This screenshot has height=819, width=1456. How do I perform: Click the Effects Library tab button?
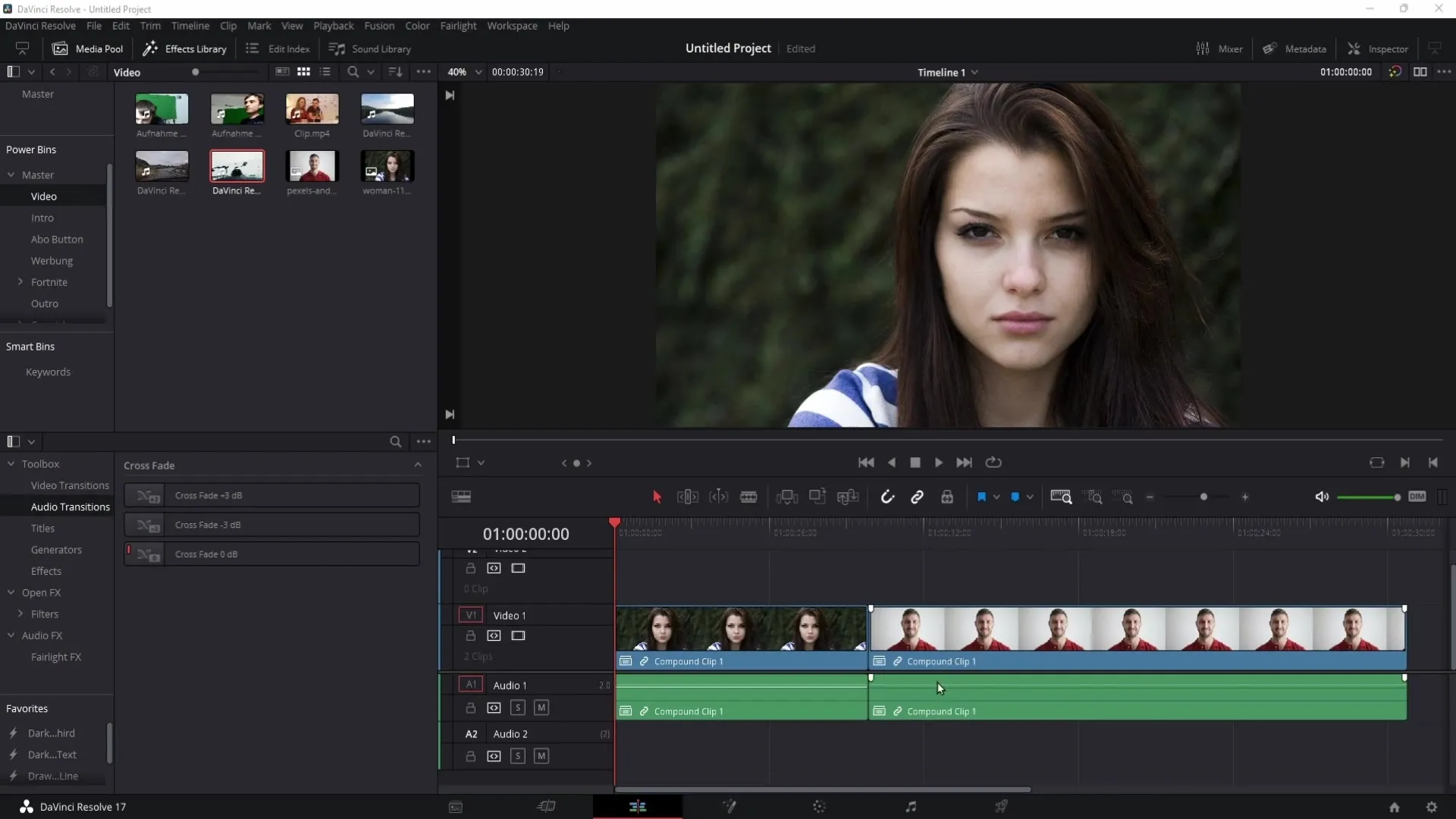185,48
